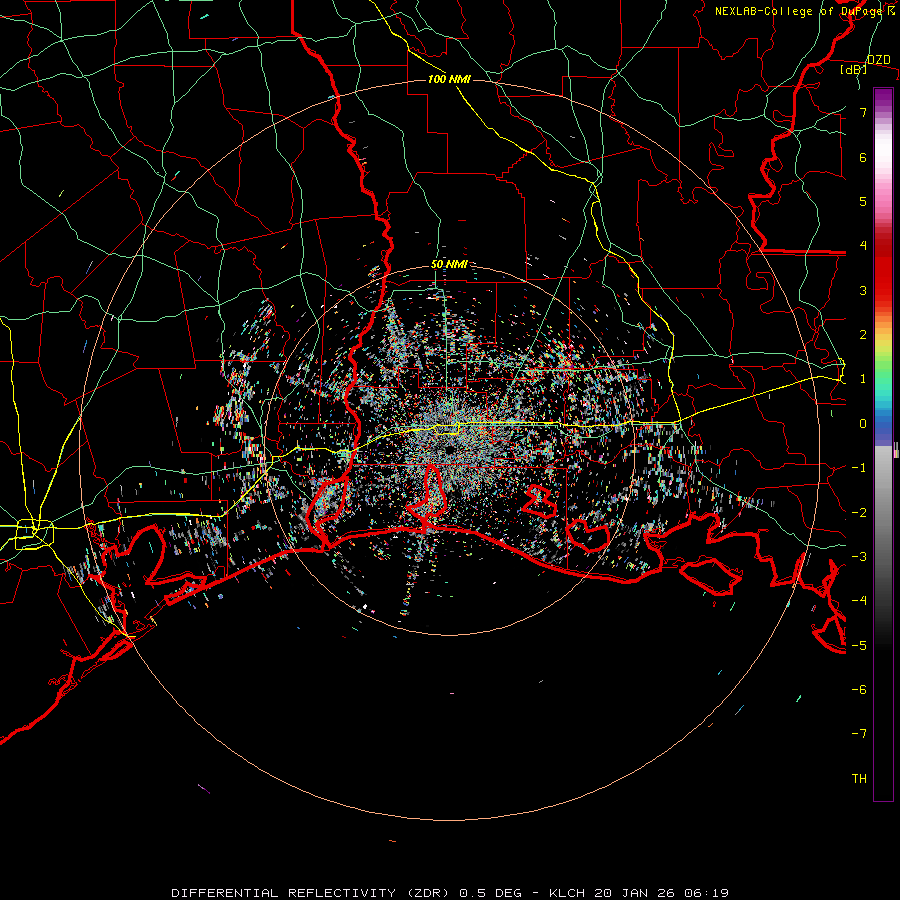Click the ZDR color scale bar
The image size is (900, 900).
click(x=883, y=444)
